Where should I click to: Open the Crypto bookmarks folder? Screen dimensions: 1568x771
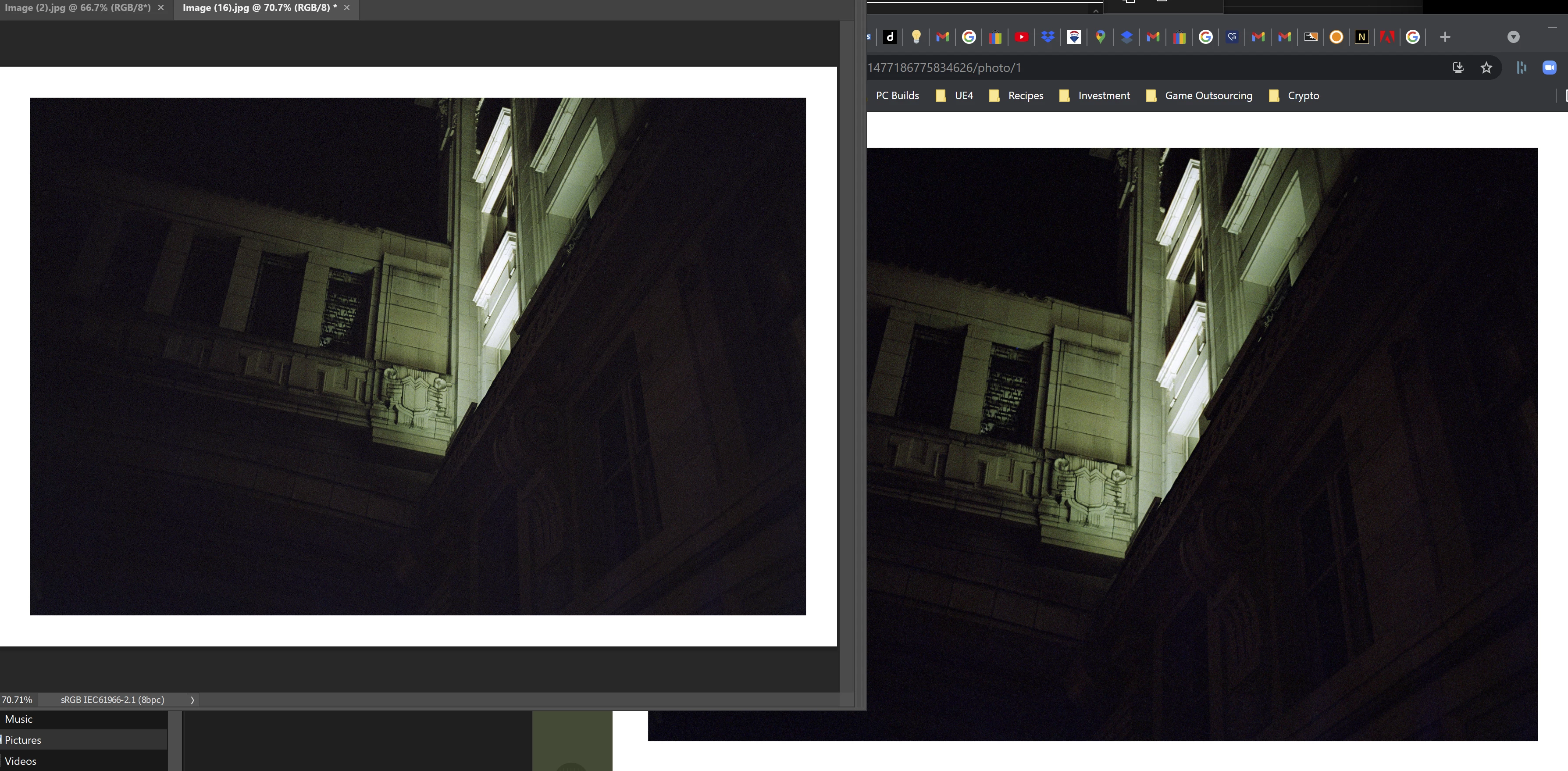1303,96
